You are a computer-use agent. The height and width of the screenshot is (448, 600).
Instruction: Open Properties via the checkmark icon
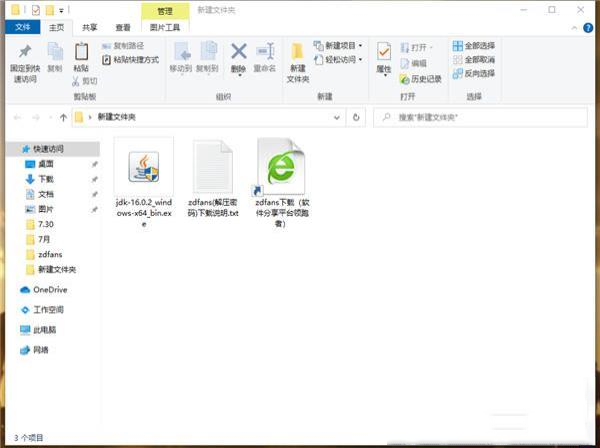coord(384,53)
